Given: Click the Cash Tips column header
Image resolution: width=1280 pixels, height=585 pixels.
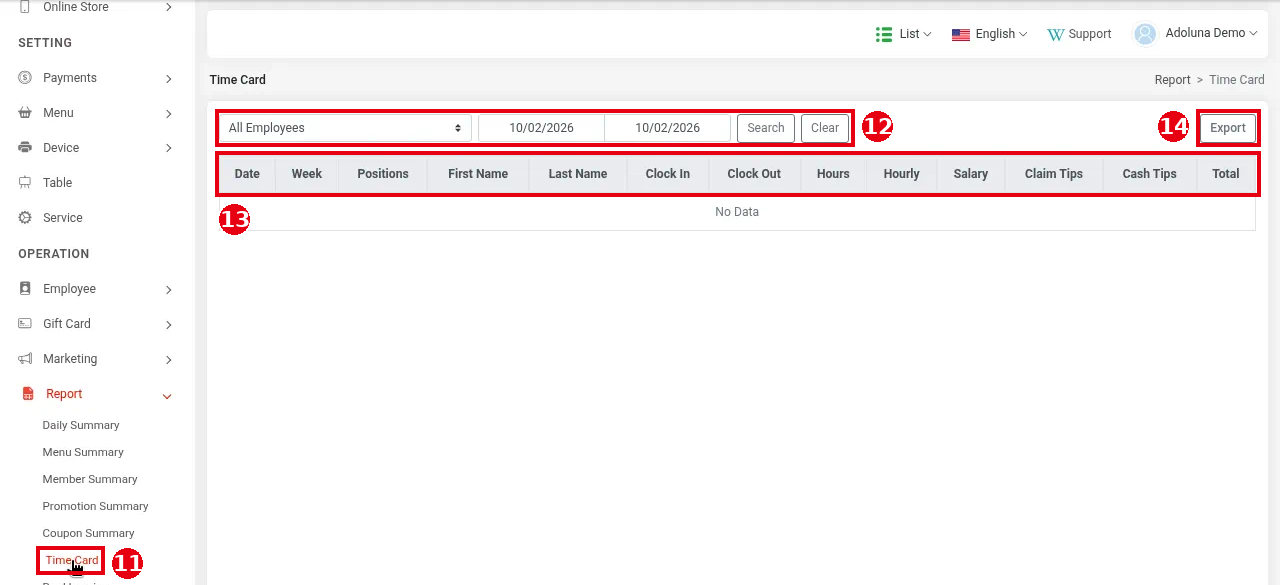Looking at the screenshot, I should [x=1149, y=174].
